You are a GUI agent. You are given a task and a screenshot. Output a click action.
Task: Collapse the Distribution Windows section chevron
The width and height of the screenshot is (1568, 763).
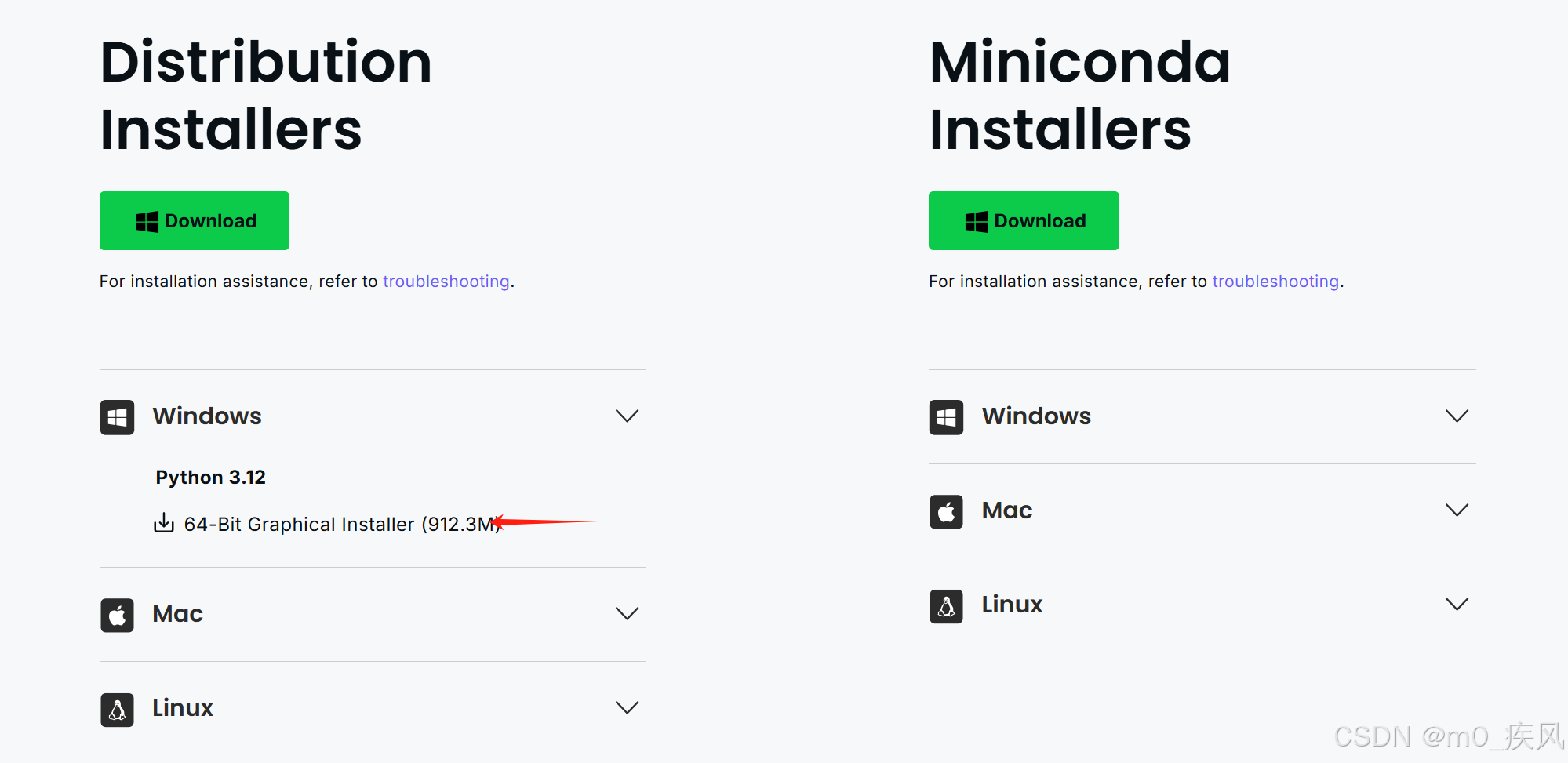(628, 416)
